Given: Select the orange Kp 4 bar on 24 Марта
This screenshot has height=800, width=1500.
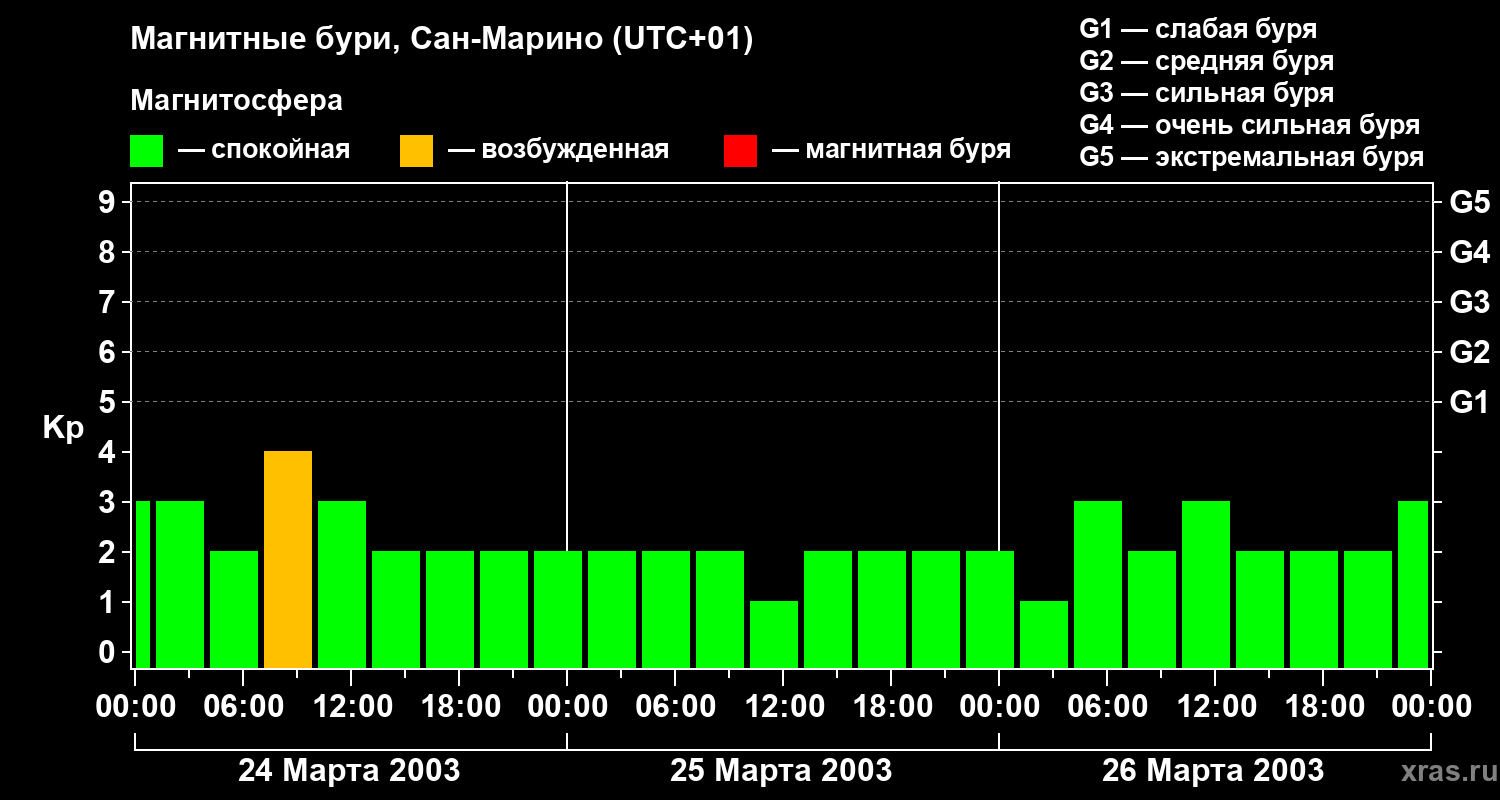Looking at the screenshot, I should [288, 559].
